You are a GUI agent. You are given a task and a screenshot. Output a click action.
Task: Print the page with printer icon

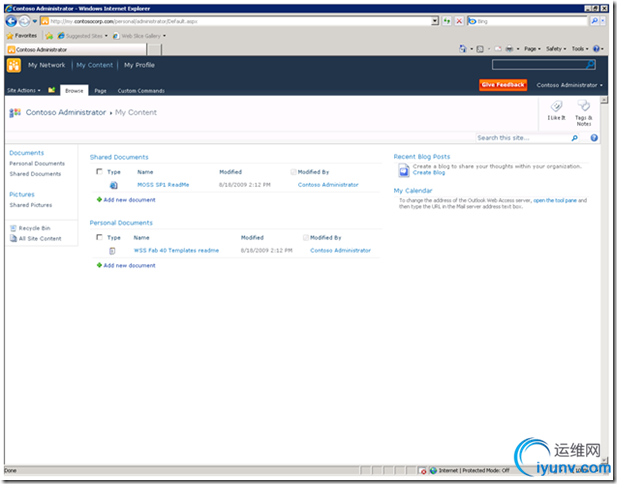[x=509, y=49]
